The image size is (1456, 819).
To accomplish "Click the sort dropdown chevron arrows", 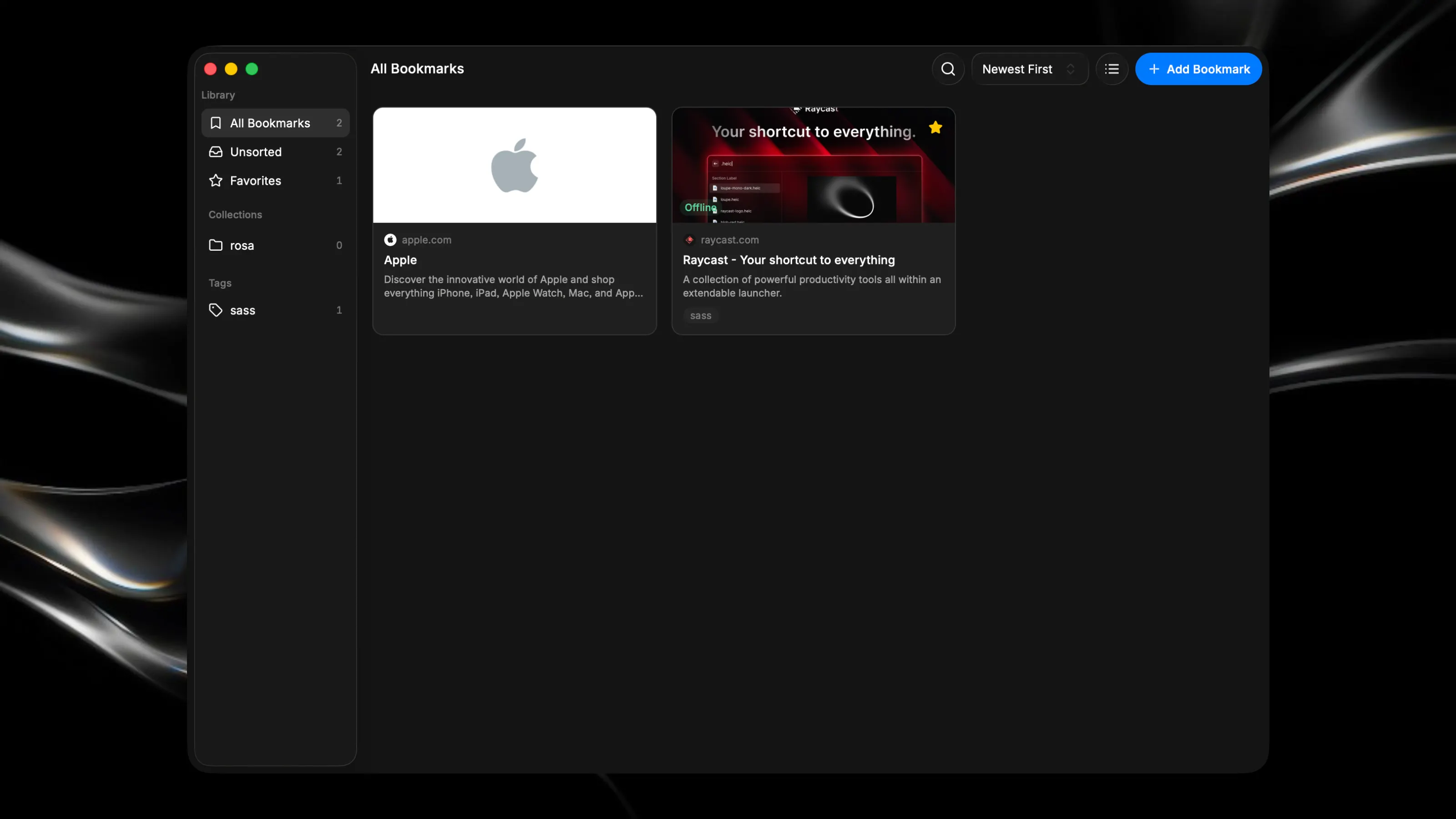I will tap(1071, 69).
